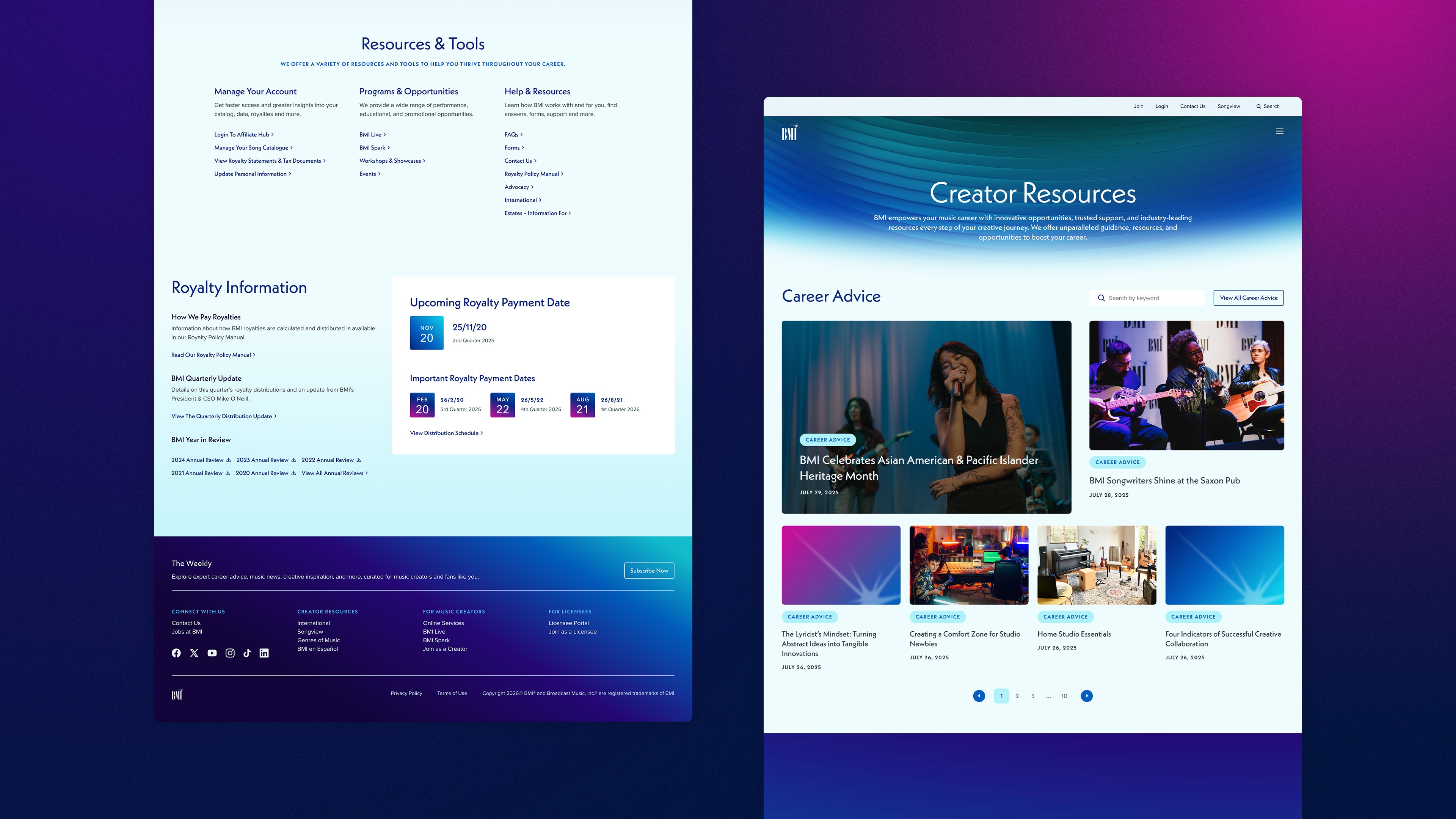Click Career Advice tag above Saxon Pub title
The height and width of the screenshot is (819, 1456).
[1117, 462]
